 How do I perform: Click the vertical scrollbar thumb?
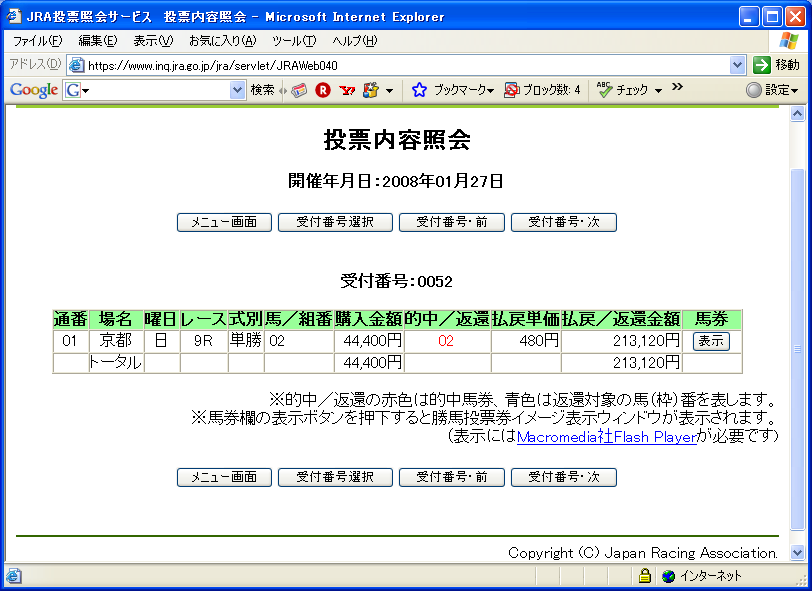798,350
